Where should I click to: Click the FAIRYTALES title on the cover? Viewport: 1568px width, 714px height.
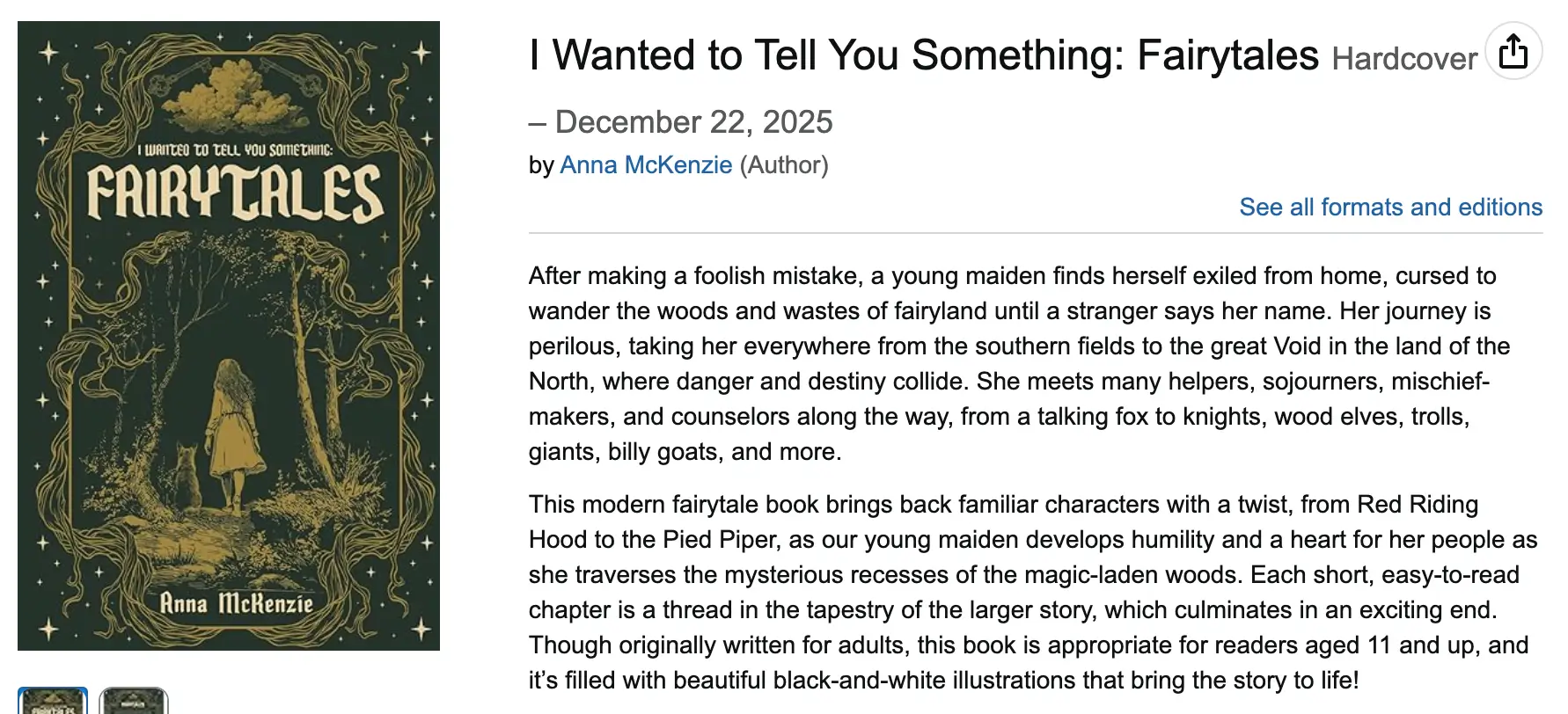pos(234,193)
